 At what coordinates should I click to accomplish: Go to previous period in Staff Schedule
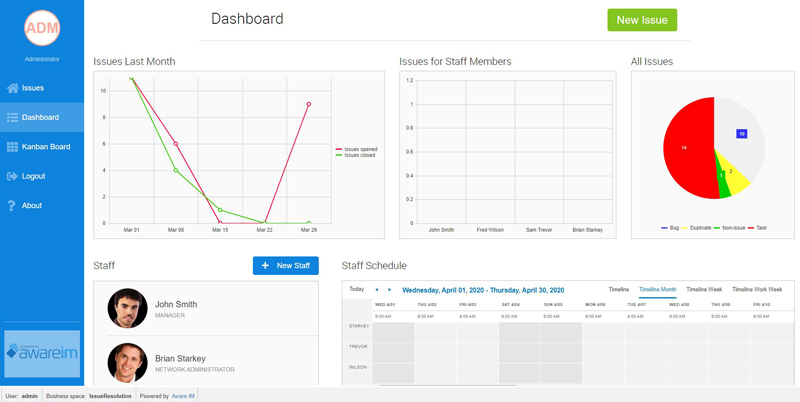(377, 290)
